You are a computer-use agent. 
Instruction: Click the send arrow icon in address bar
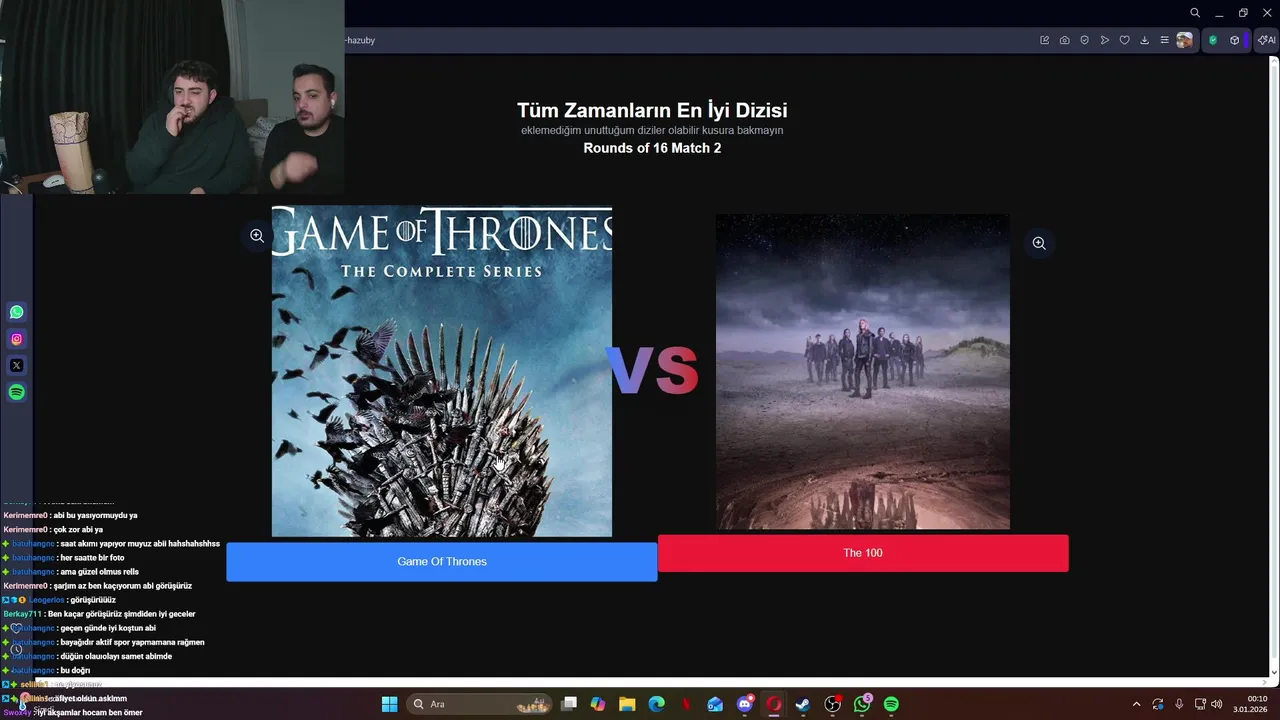click(x=1105, y=40)
